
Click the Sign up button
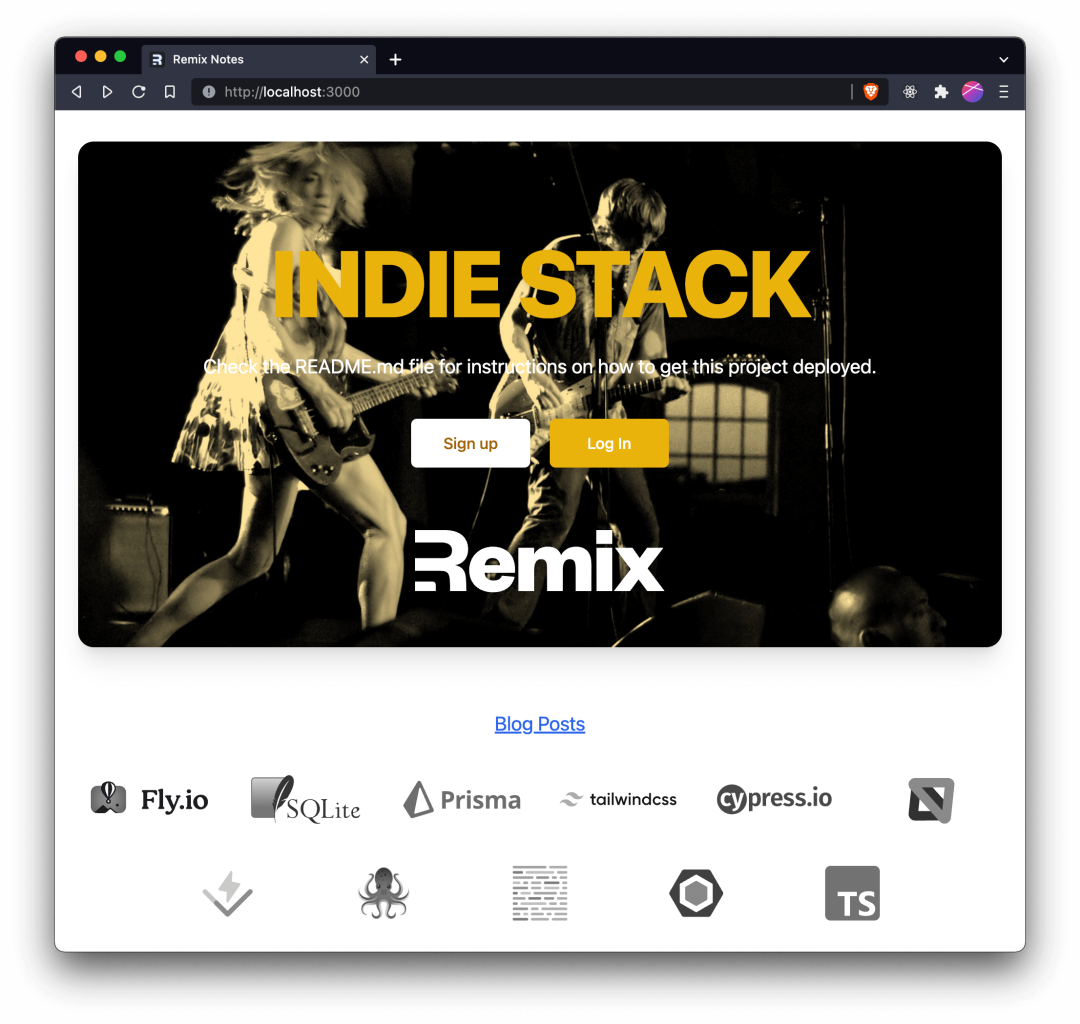[x=470, y=443]
